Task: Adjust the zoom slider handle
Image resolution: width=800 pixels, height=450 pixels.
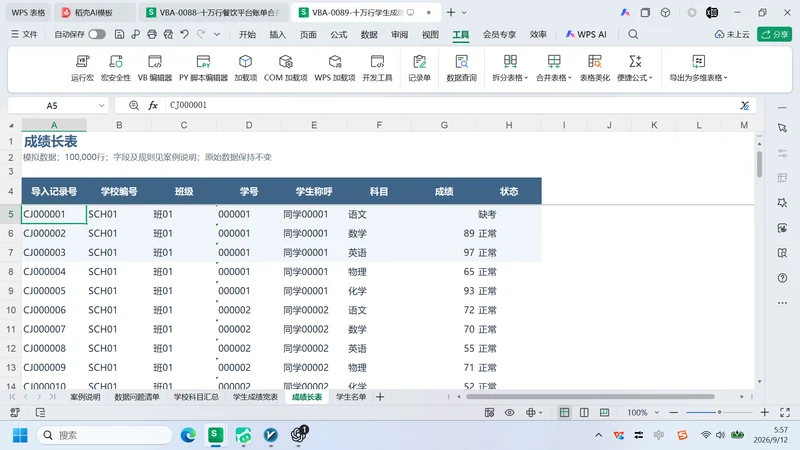Action: pyautogui.click(x=719, y=412)
